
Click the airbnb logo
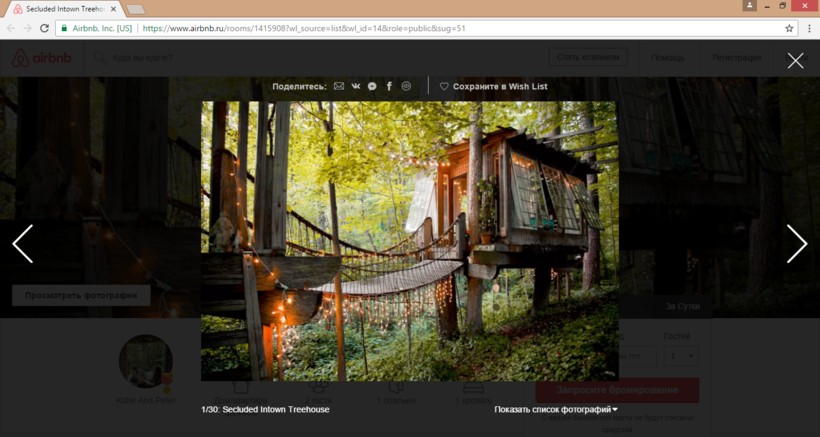[x=42, y=58]
